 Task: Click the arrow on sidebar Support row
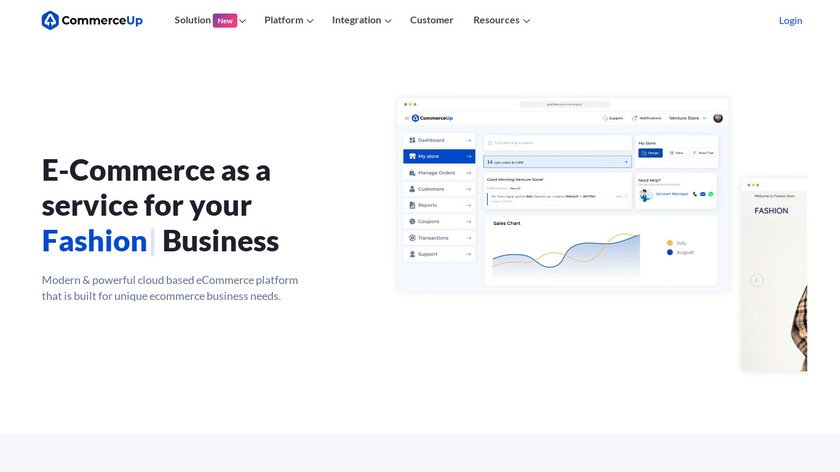pyautogui.click(x=468, y=254)
